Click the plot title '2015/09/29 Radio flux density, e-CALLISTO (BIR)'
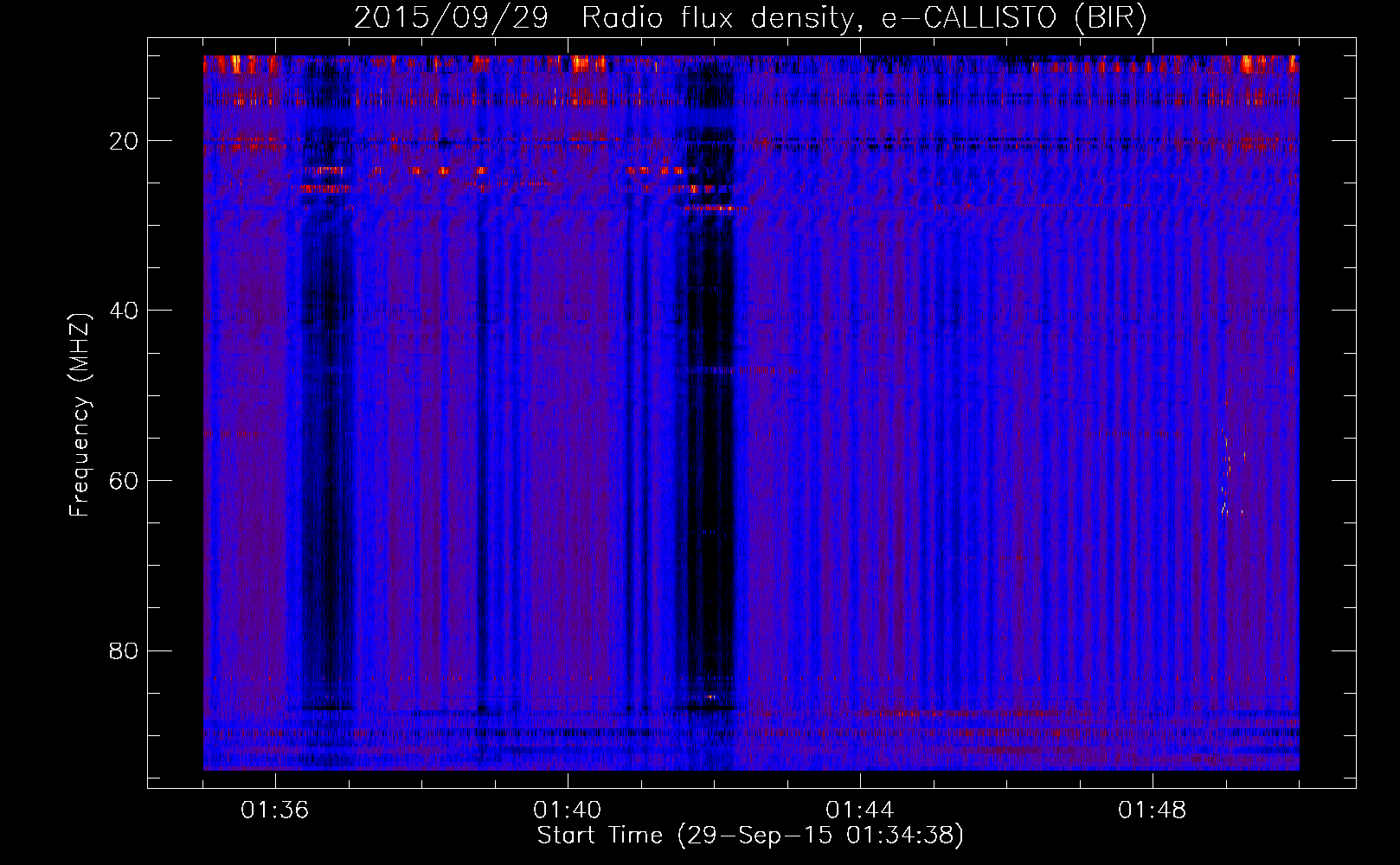This screenshot has width=1400, height=865. tap(750, 18)
